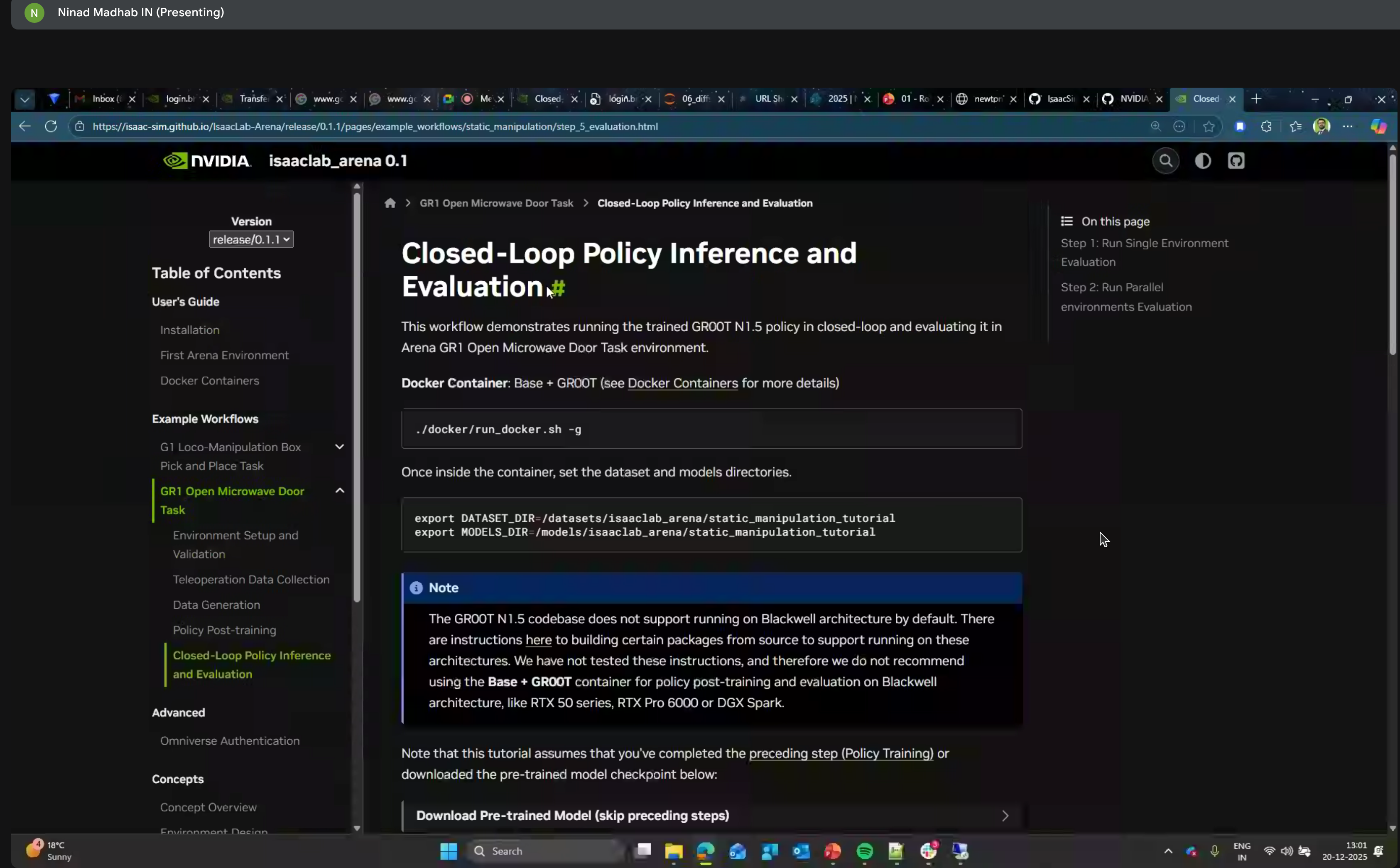
Task: Open browser extensions puzzle icon
Action: pyautogui.click(x=1266, y=126)
